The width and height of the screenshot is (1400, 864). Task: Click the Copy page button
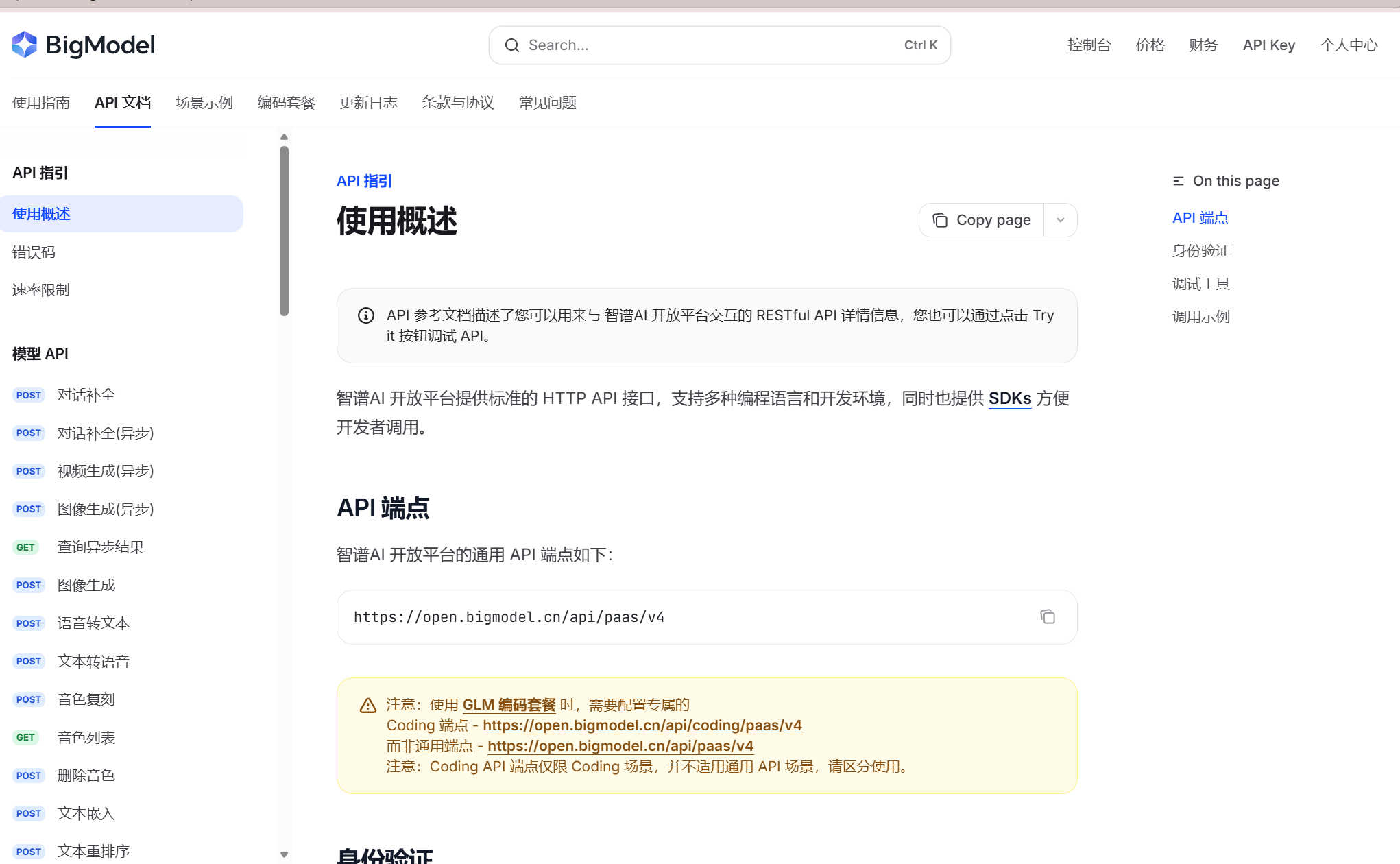coord(981,220)
